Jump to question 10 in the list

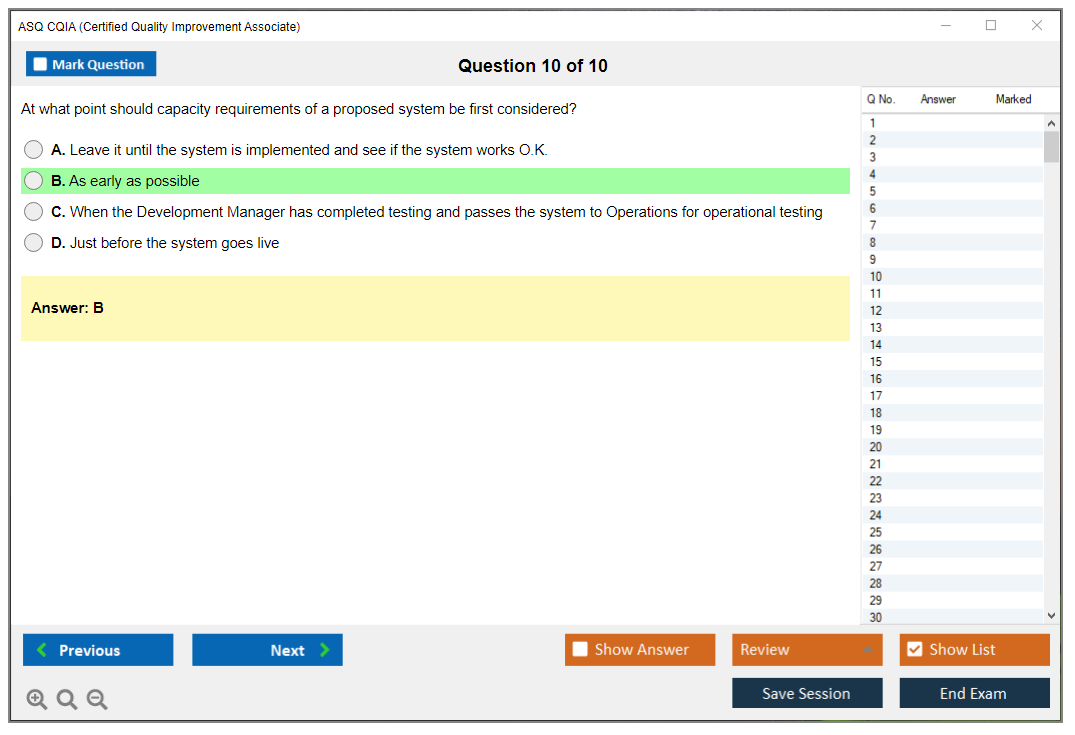click(x=876, y=276)
